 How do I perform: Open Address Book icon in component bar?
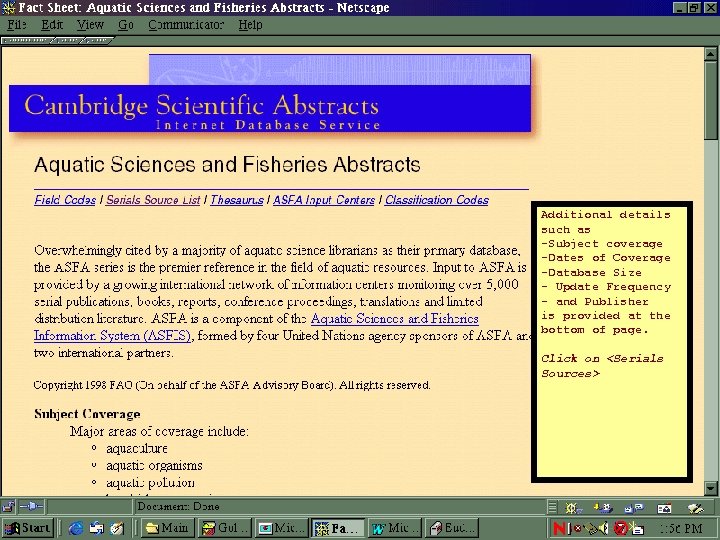664,507
